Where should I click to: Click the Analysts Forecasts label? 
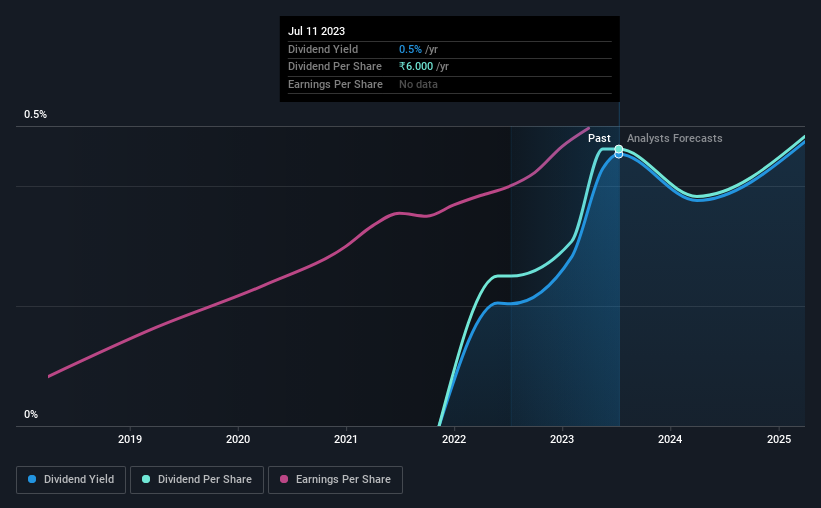pos(674,138)
